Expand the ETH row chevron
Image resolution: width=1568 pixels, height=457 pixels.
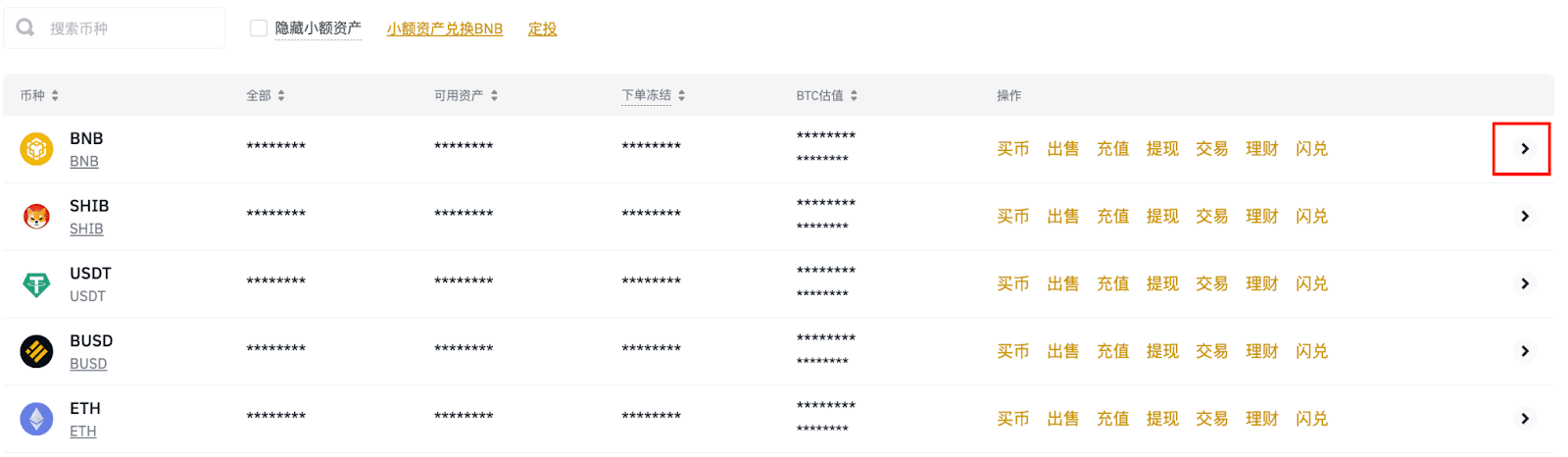pyautogui.click(x=1524, y=419)
